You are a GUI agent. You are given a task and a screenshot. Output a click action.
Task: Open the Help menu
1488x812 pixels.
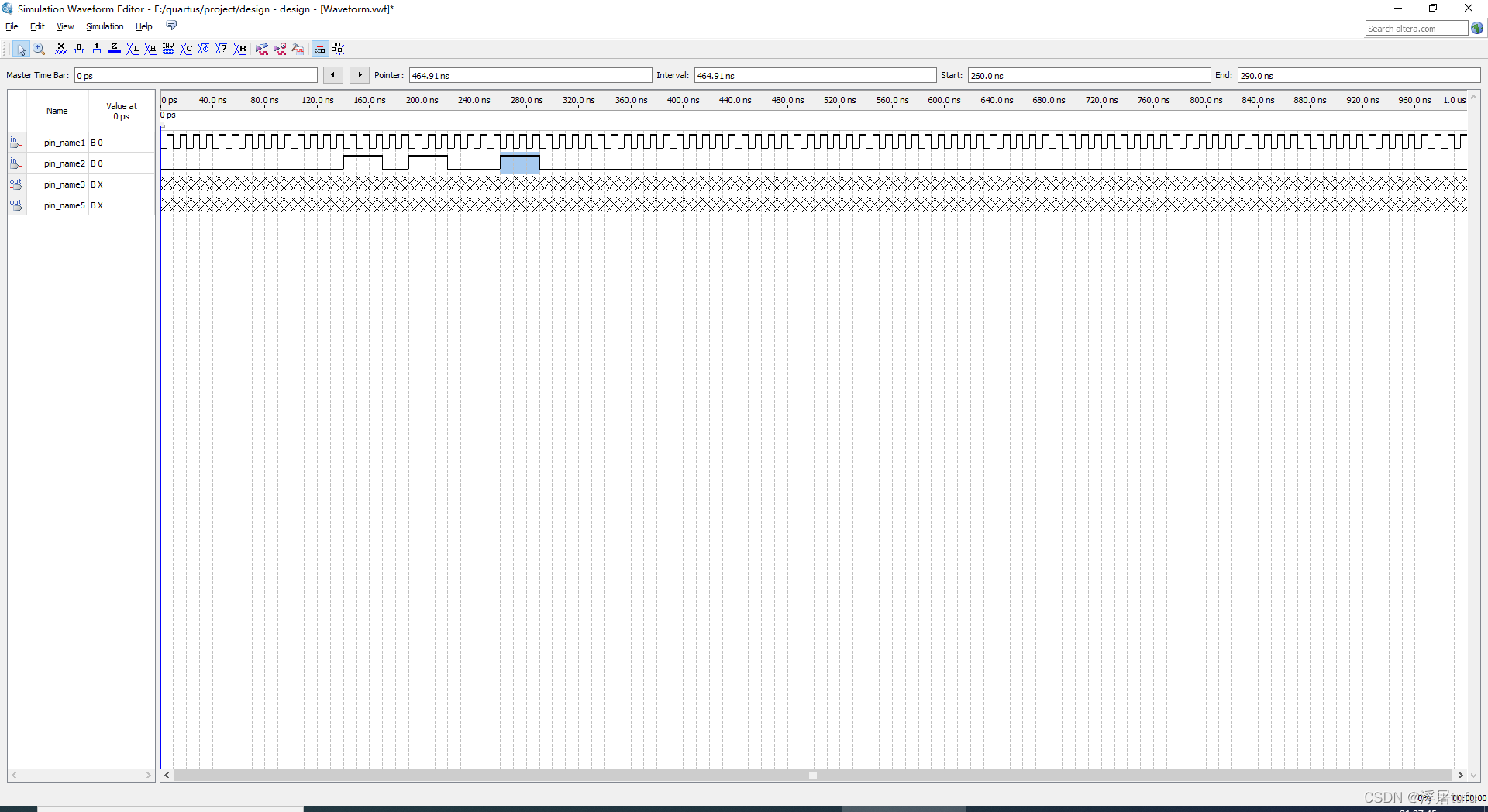[144, 26]
